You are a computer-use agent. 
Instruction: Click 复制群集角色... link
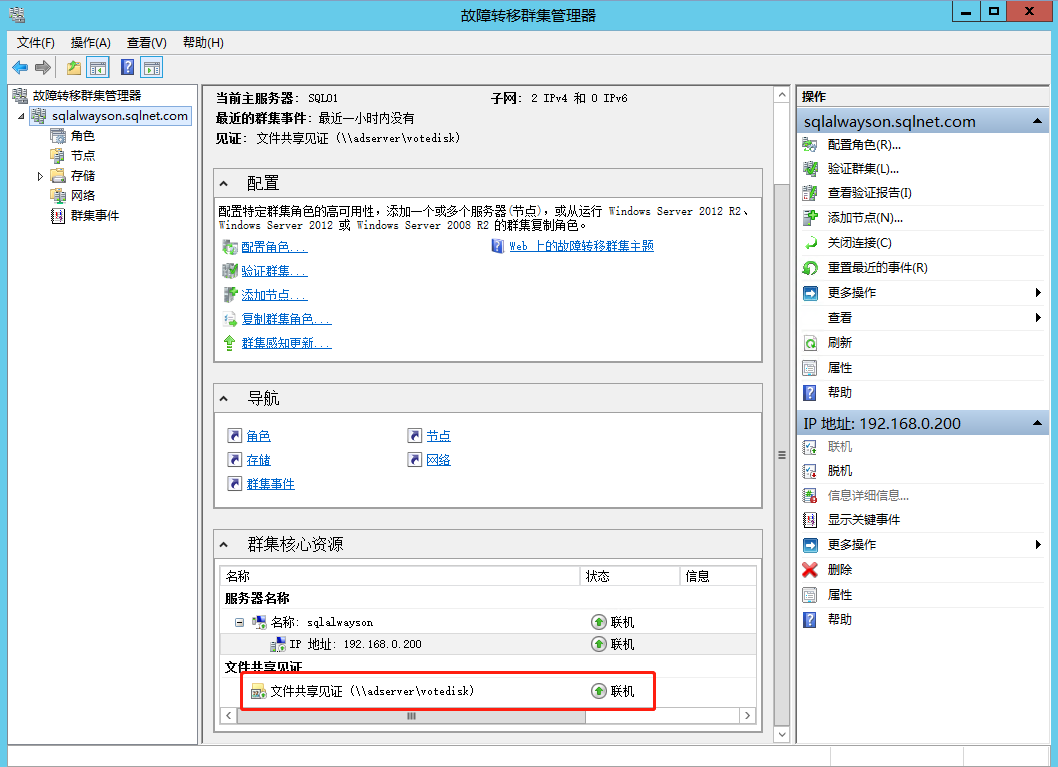click(x=286, y=319)
